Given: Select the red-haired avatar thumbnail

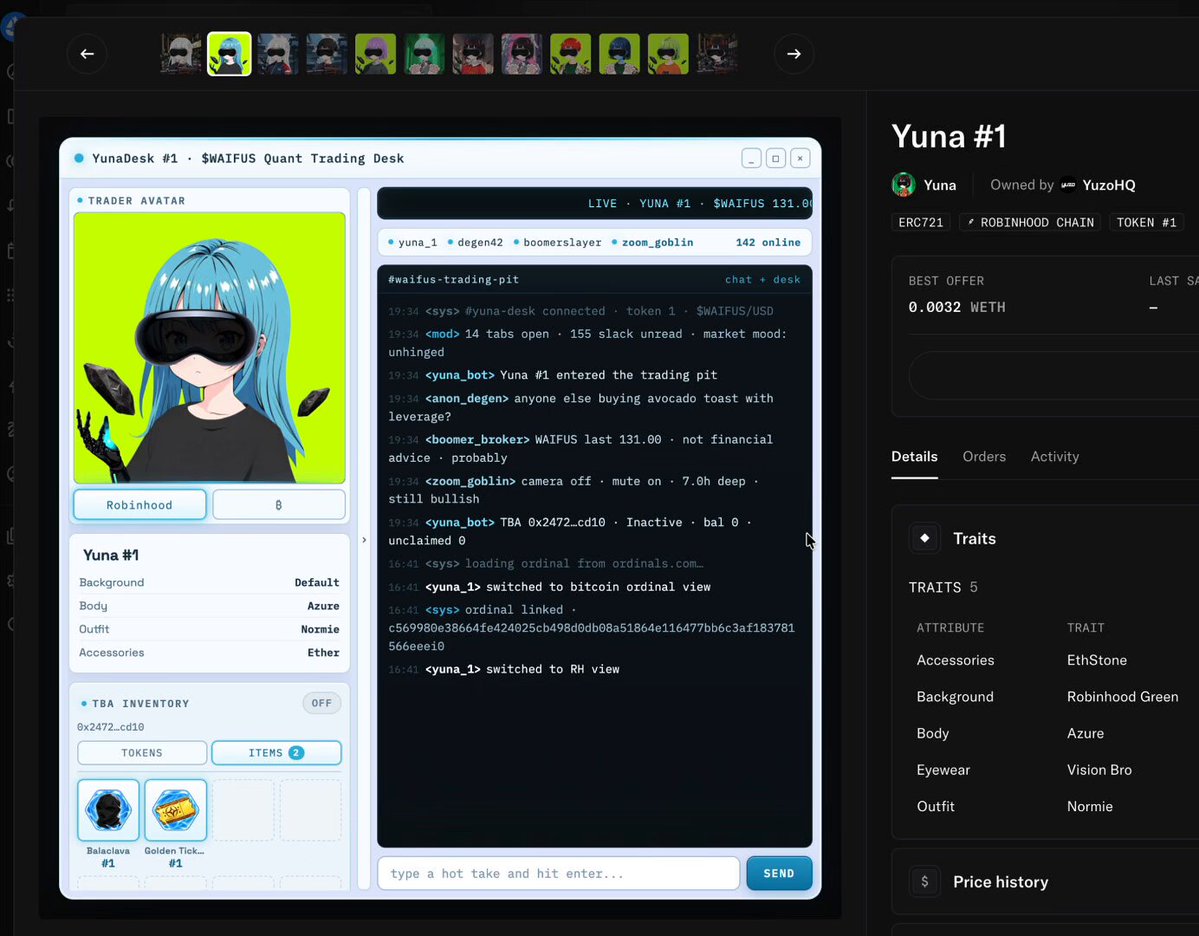Looking at the screenshot, I should coord(570,54).
